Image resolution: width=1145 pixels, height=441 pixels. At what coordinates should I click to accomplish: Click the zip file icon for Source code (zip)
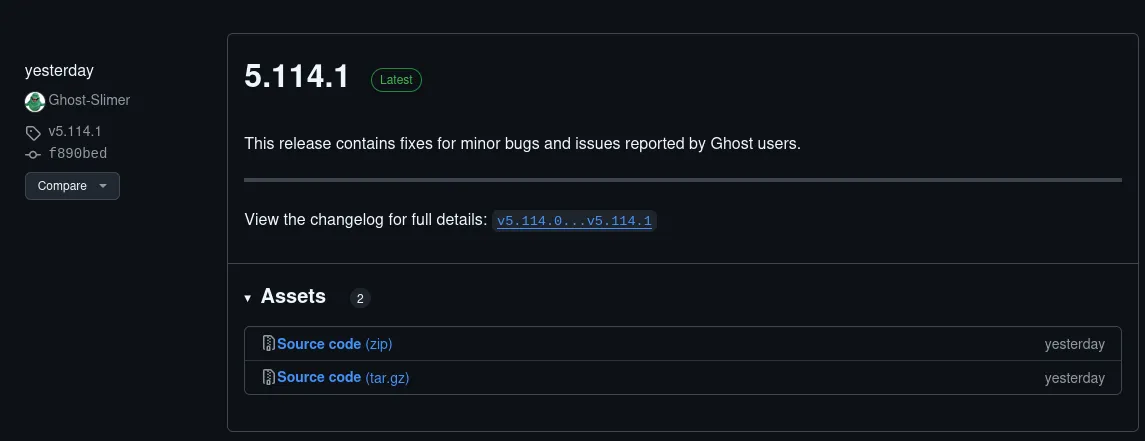(269, 343)
